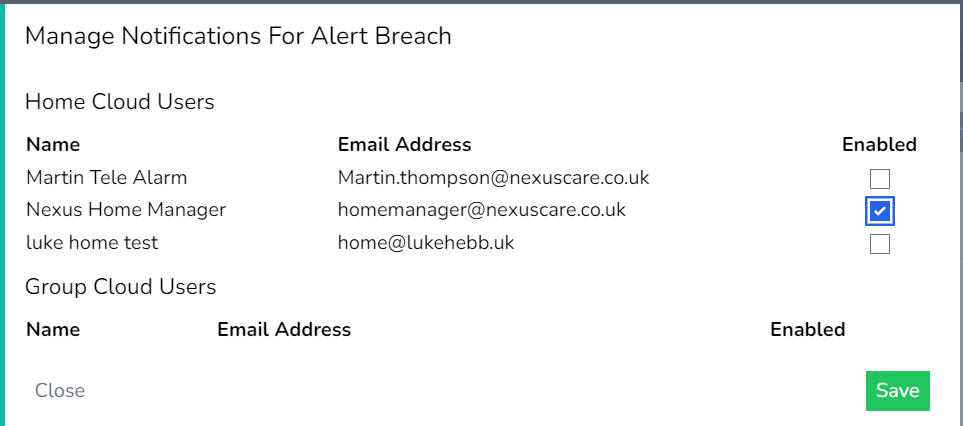The height and width of the screenshot is (426, 963).
Task: Click Enabled header under Group Cloud Users
Action: click(807, 330)
